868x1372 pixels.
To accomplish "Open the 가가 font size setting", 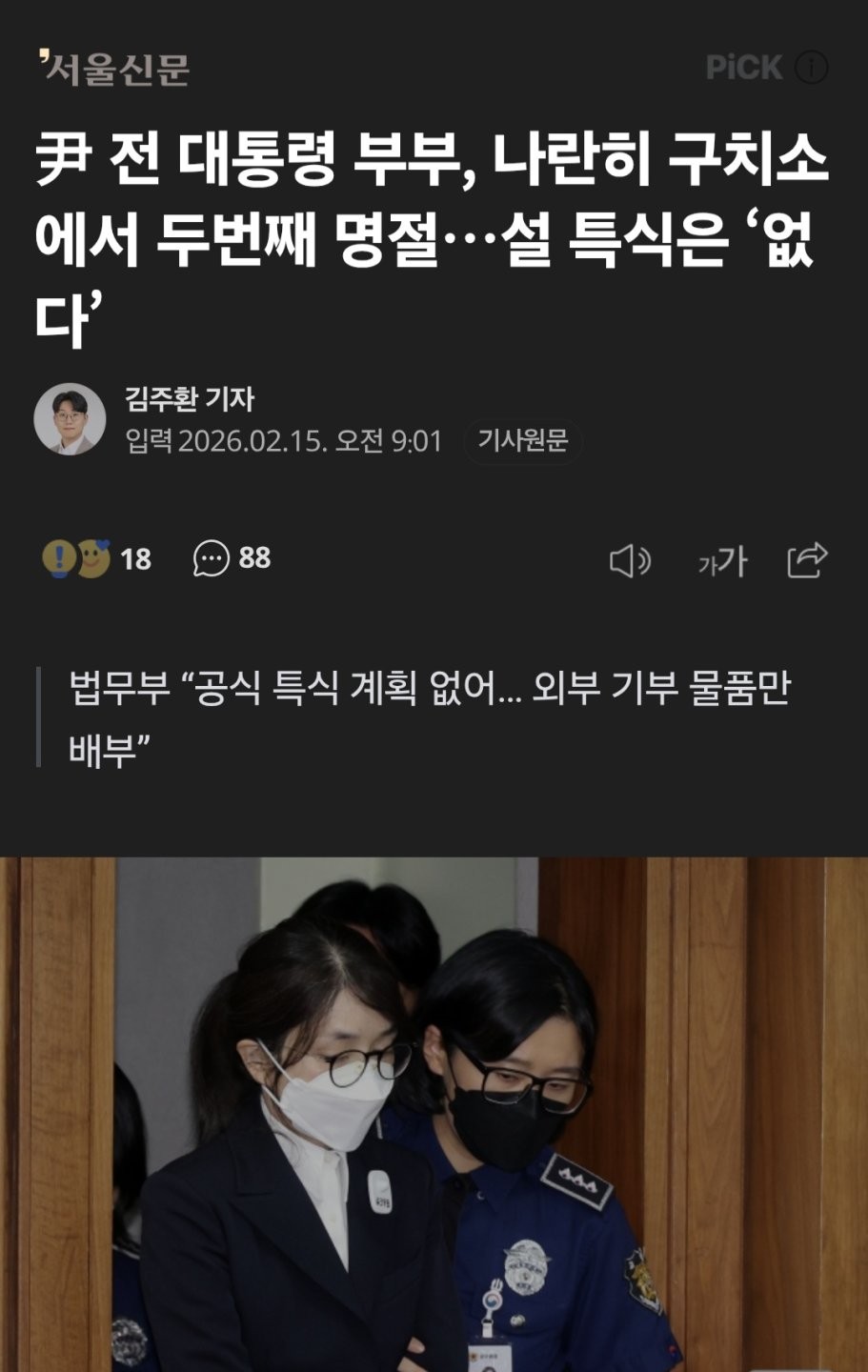I will click(723, 561).
